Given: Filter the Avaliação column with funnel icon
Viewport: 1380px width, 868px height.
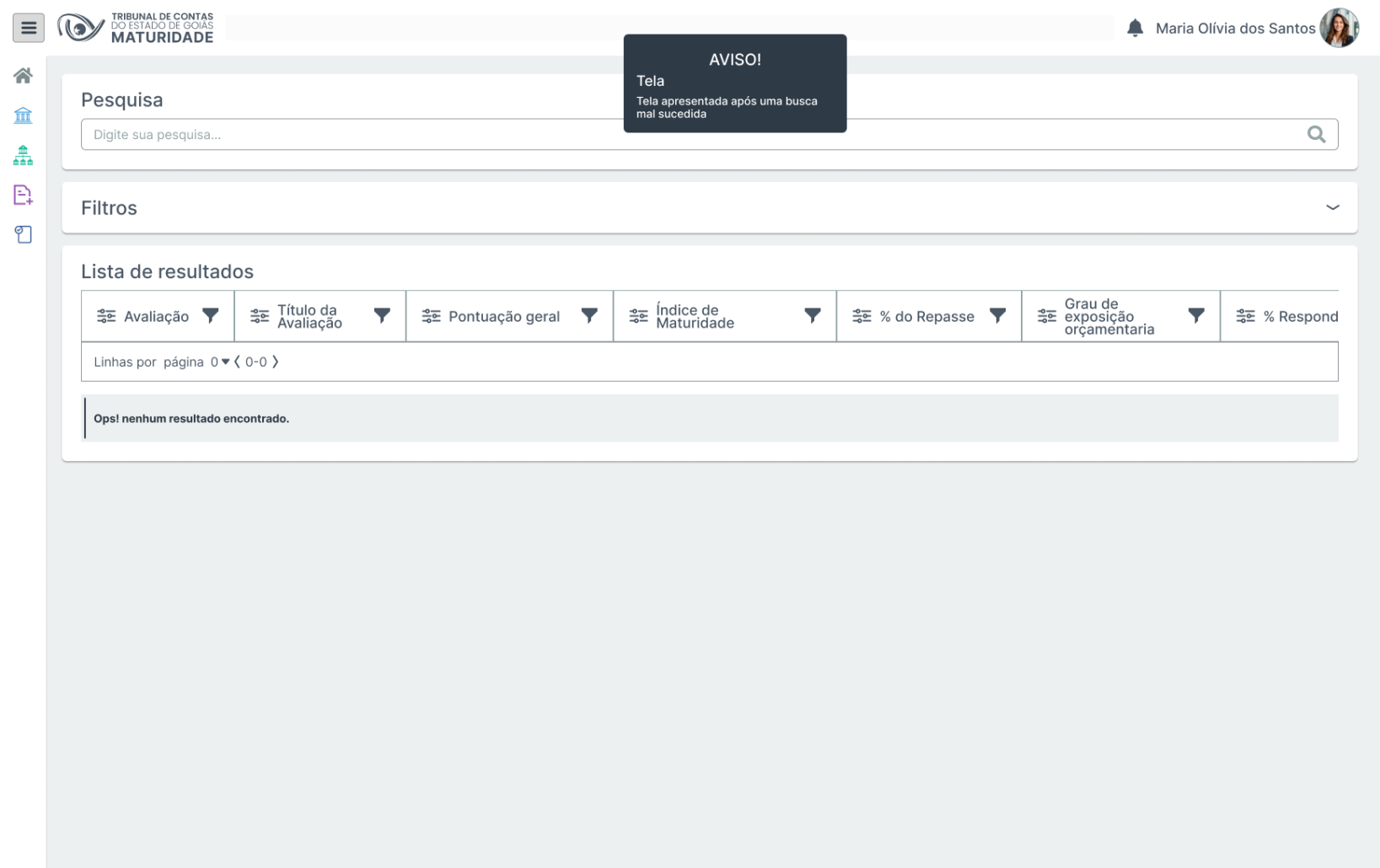Looking at the screenshot, I should point(211,315).
